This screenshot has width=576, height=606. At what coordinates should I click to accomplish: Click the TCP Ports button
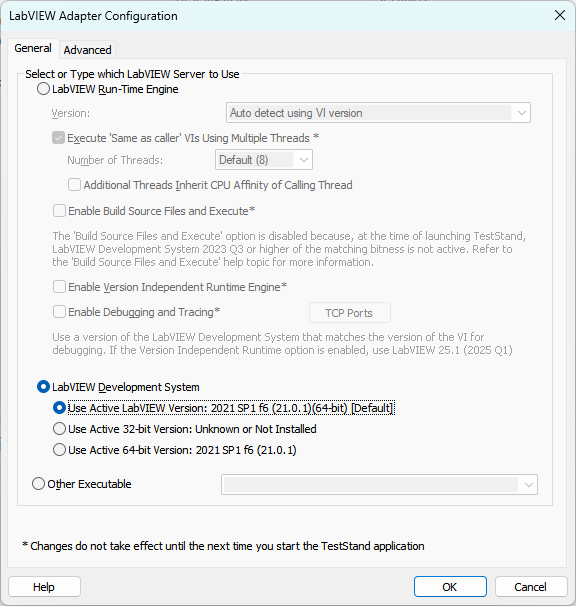pyautogui.click(x=349, y=313)
